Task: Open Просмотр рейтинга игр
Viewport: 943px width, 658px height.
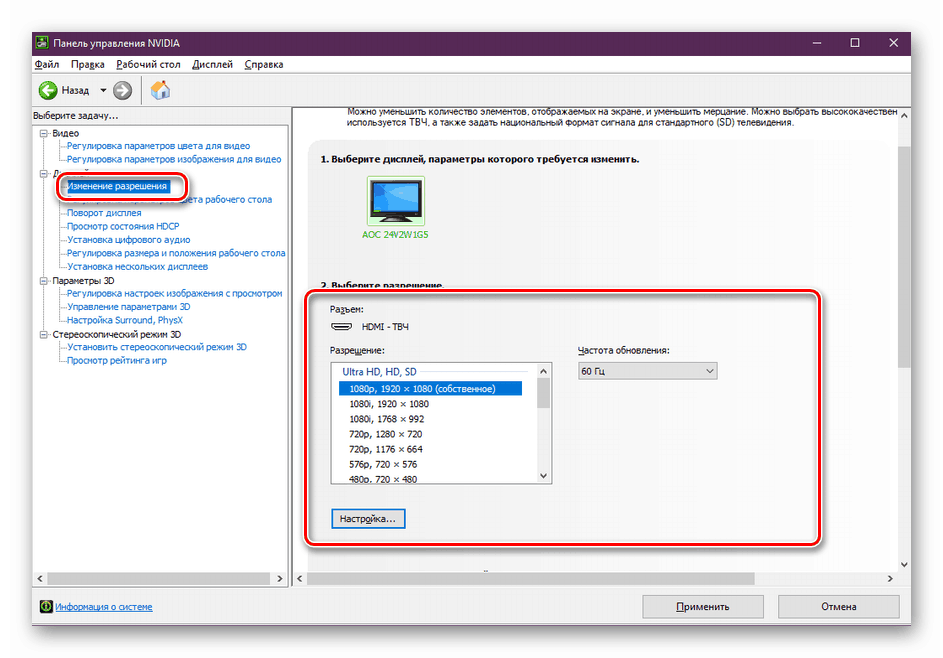Action: (x=117, y=360)
